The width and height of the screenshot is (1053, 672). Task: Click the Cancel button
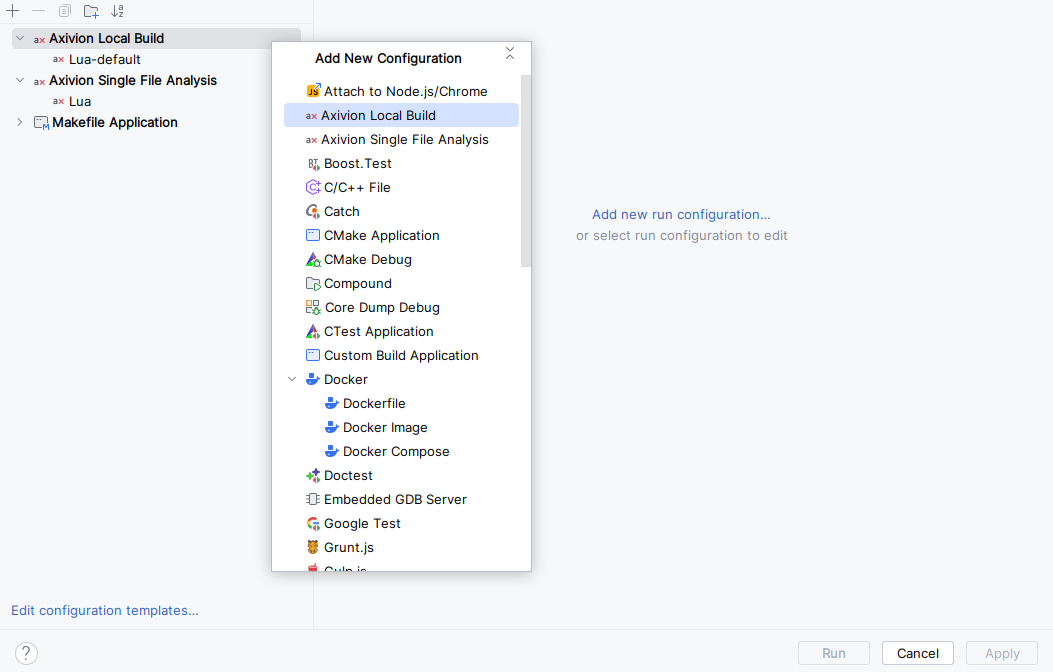[x=917, y=653]
